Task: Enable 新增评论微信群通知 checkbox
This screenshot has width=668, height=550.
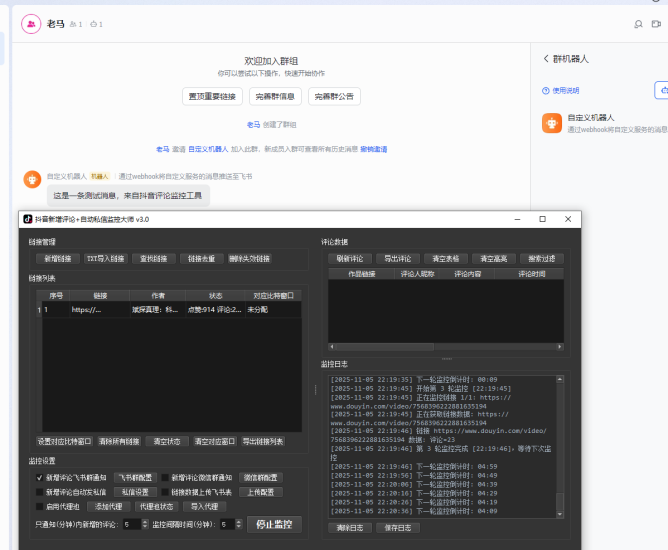Action: pyautogui.click(x=165, y=478)
